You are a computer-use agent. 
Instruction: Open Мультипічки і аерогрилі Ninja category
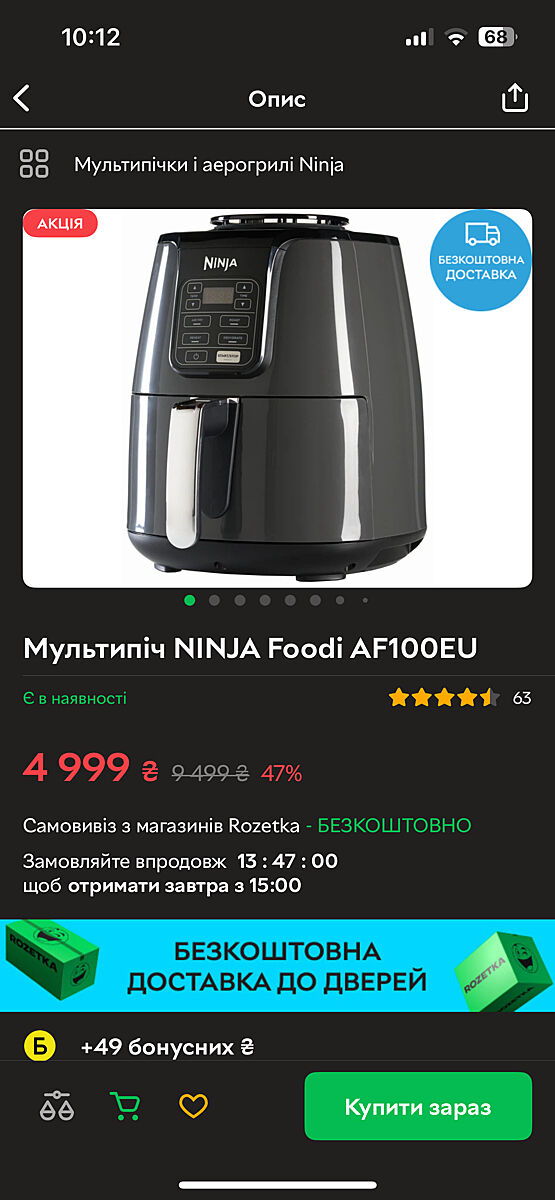(209, 165)
